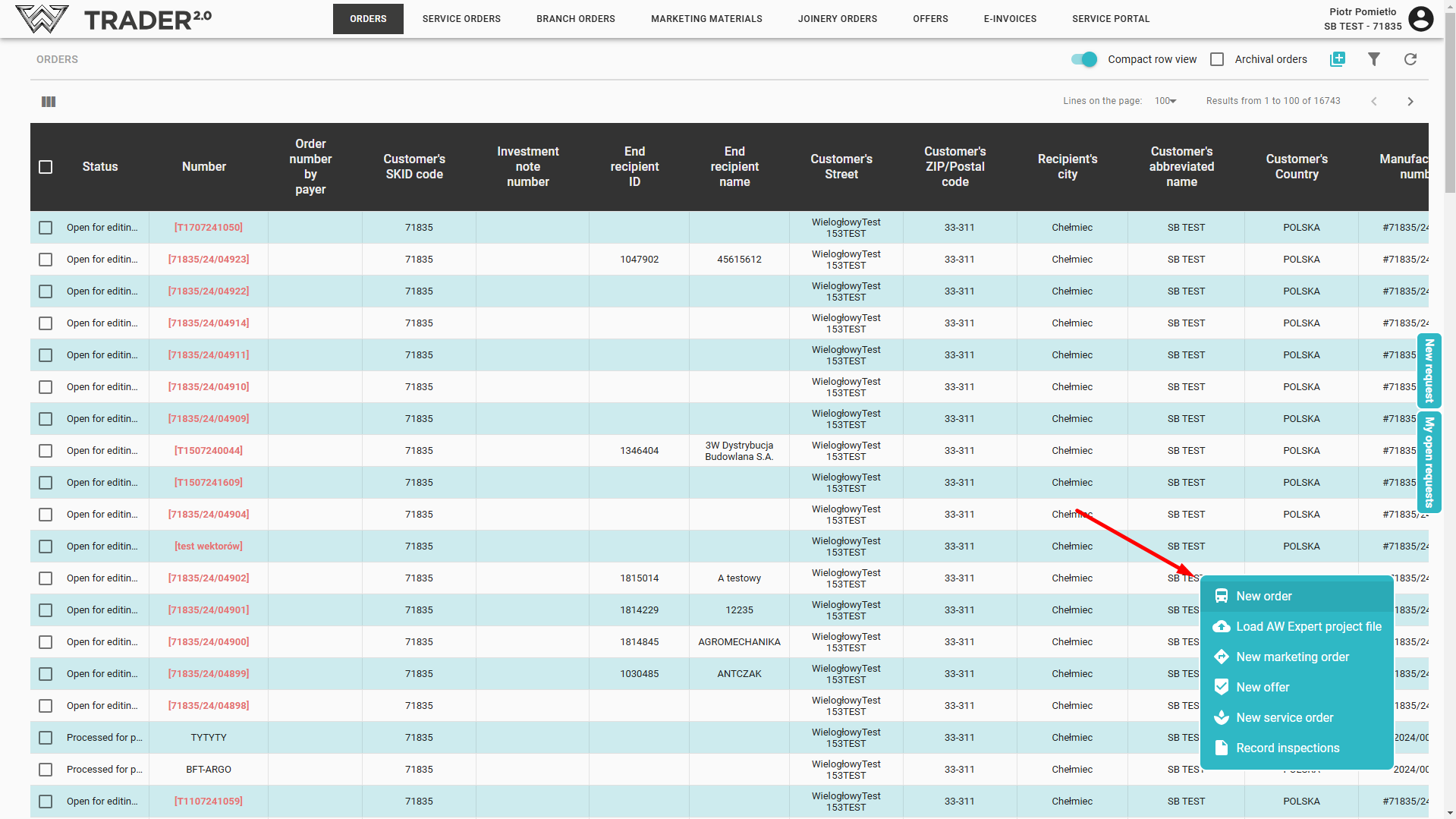The height and width of the screenshot is (819, 1456).
Task: Open the lines per page dropdown
Action: pos(1165,101)
